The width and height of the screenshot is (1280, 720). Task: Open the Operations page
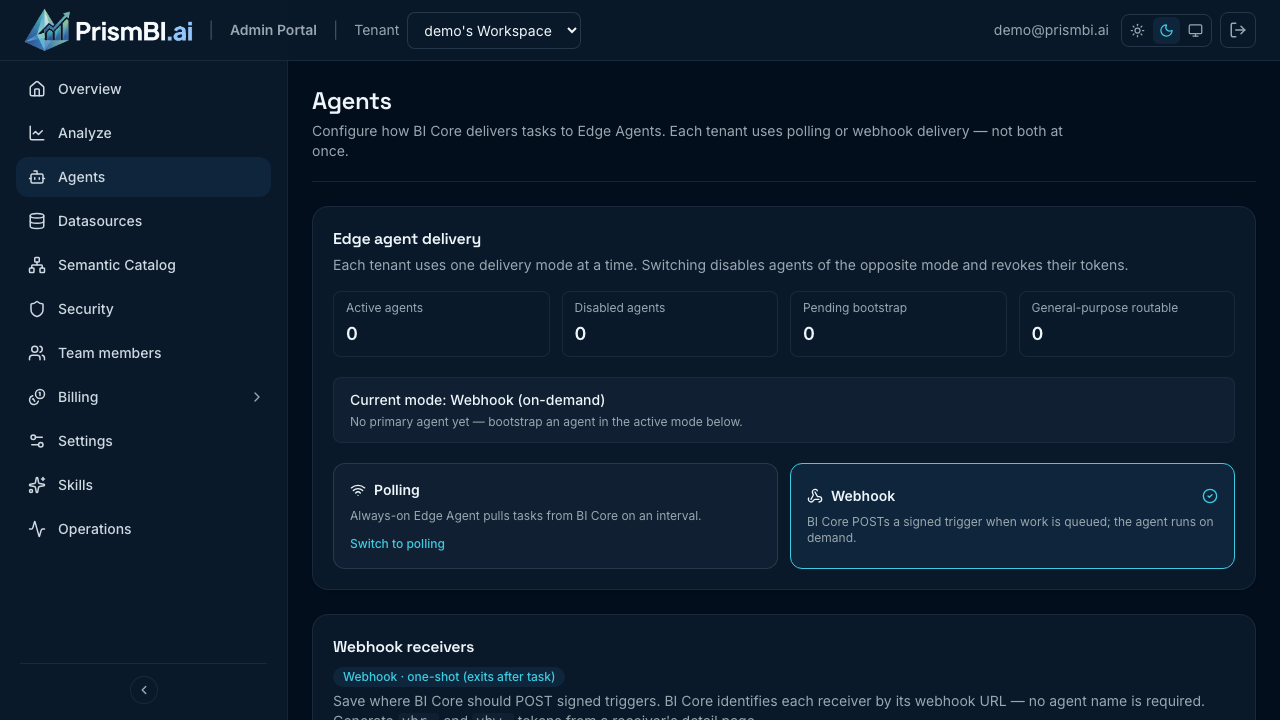click(144, 529)
